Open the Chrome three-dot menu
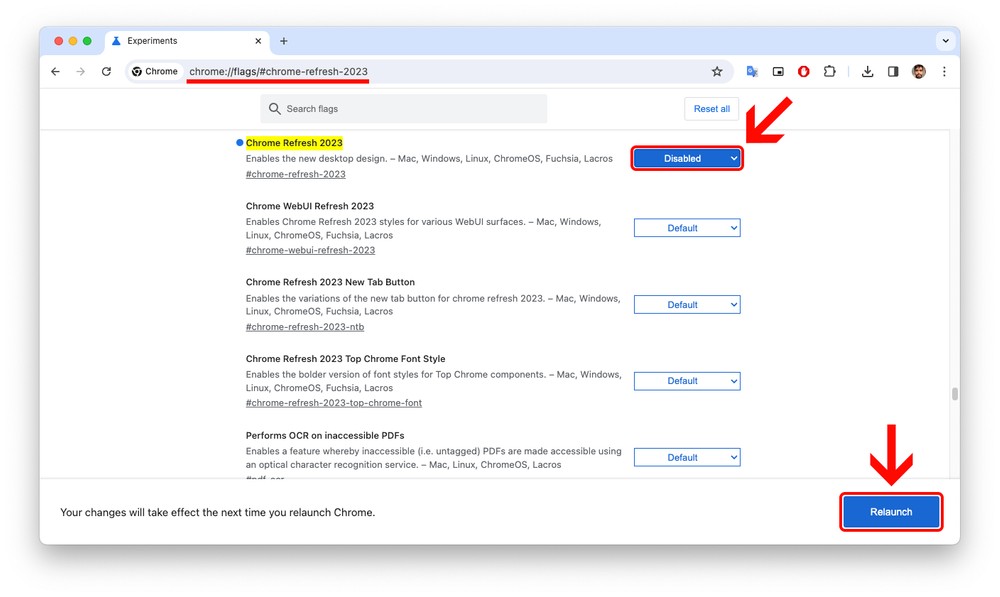Screen dimensions: 1000x597 pos(944,71)
